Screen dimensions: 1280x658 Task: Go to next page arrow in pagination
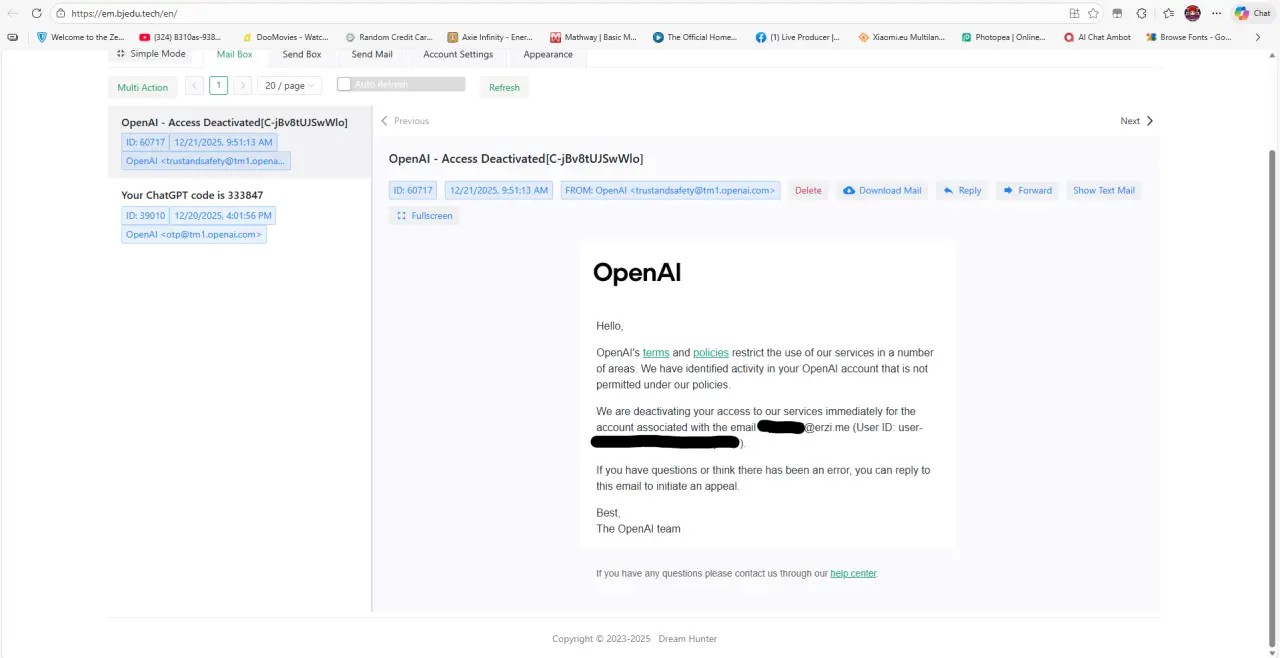pyautogui.click(x=243, y=86)
